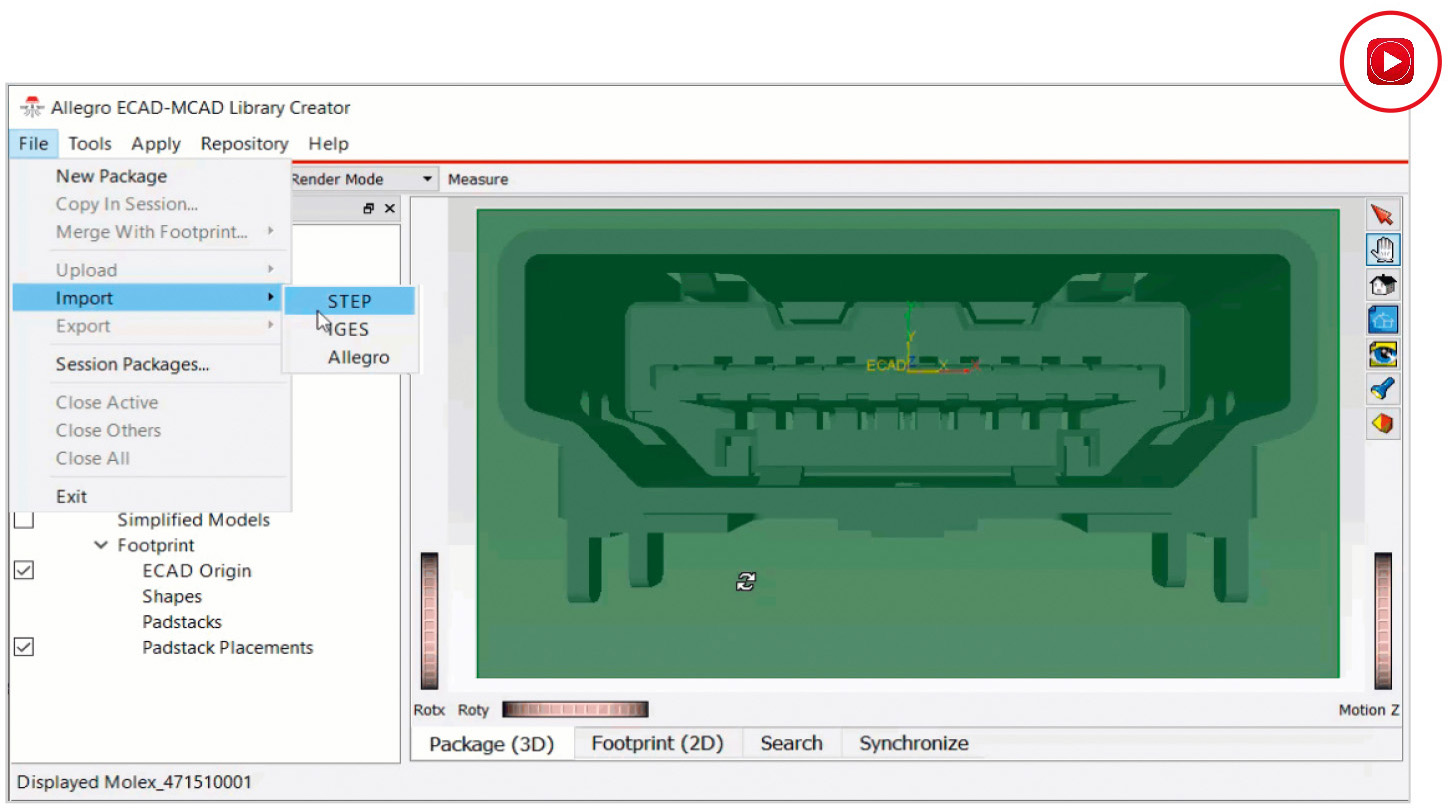Select IGES in the Import submenu
The image size is (1452, 808).
point(349,329)
